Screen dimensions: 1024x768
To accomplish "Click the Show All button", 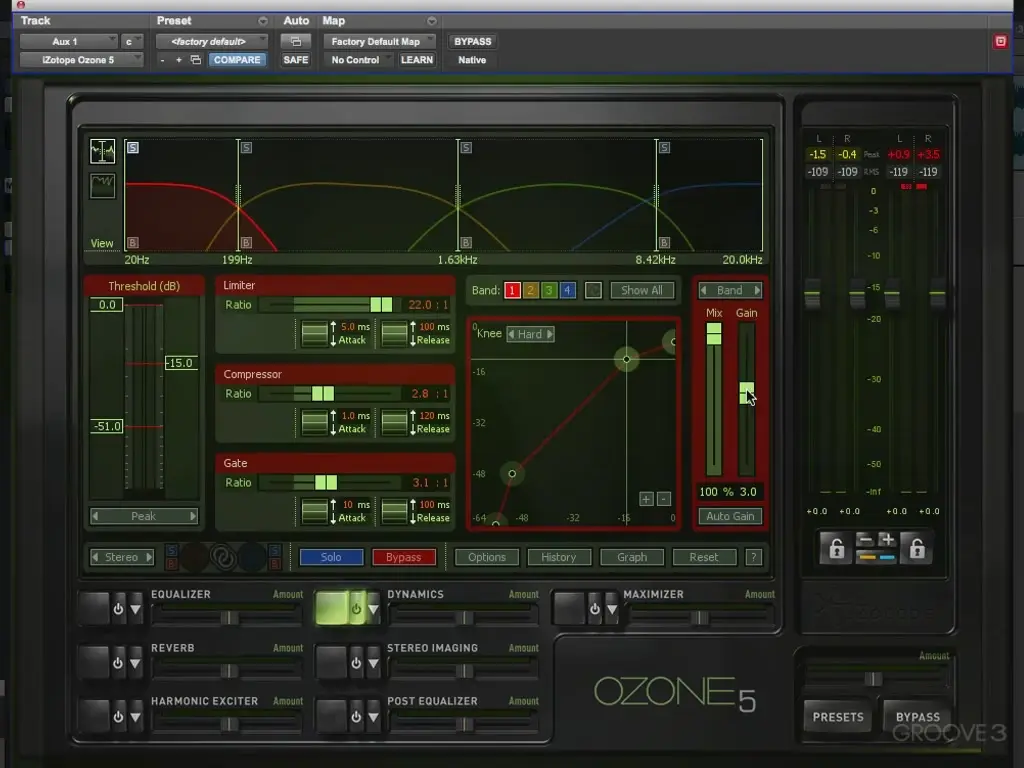I will 641,290.
